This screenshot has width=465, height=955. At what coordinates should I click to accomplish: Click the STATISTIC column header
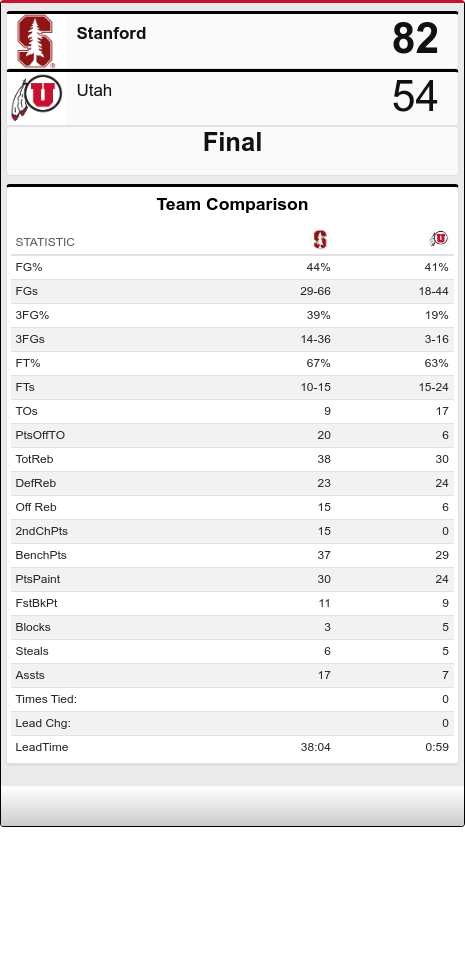(45, 242)
